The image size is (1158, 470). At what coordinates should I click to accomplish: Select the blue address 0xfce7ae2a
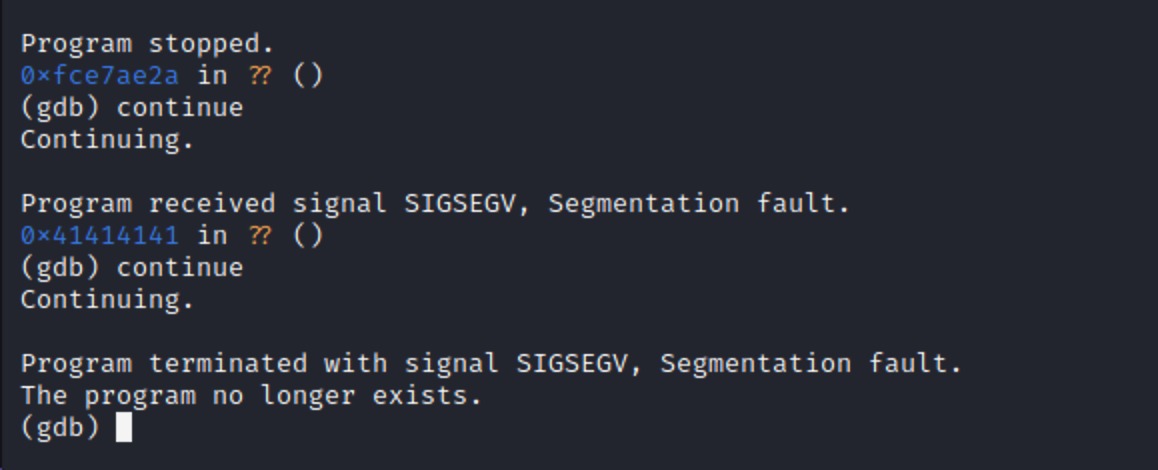(x=100, y=75)
